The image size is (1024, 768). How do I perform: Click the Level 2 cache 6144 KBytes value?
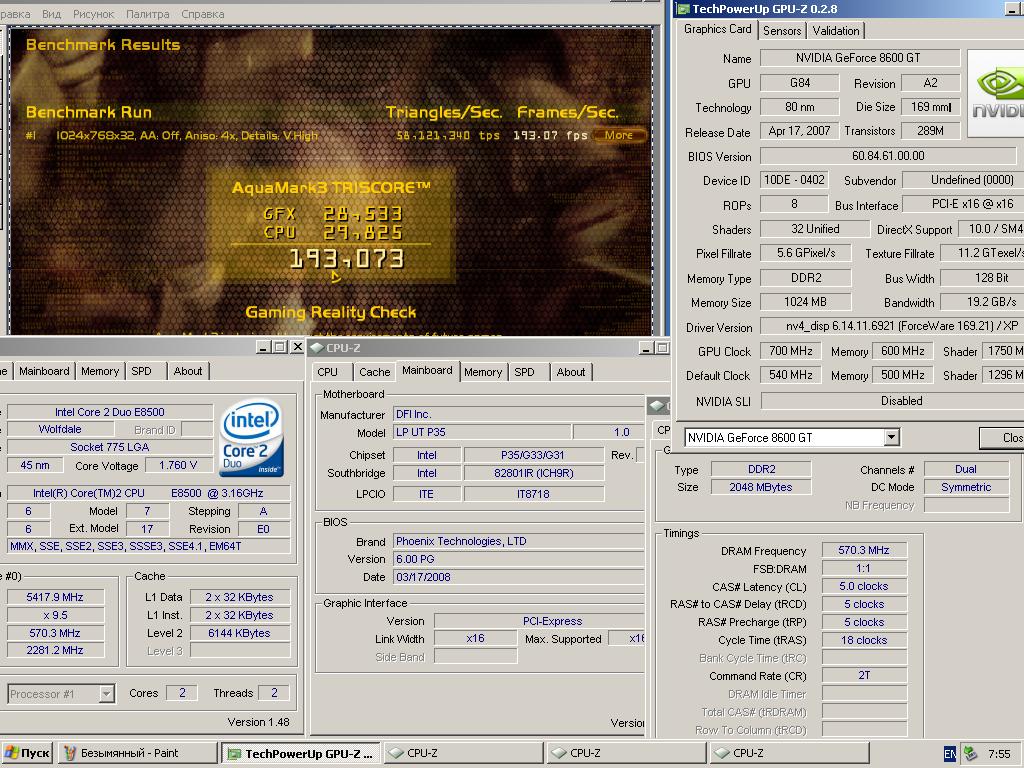(x=240, y=633)
